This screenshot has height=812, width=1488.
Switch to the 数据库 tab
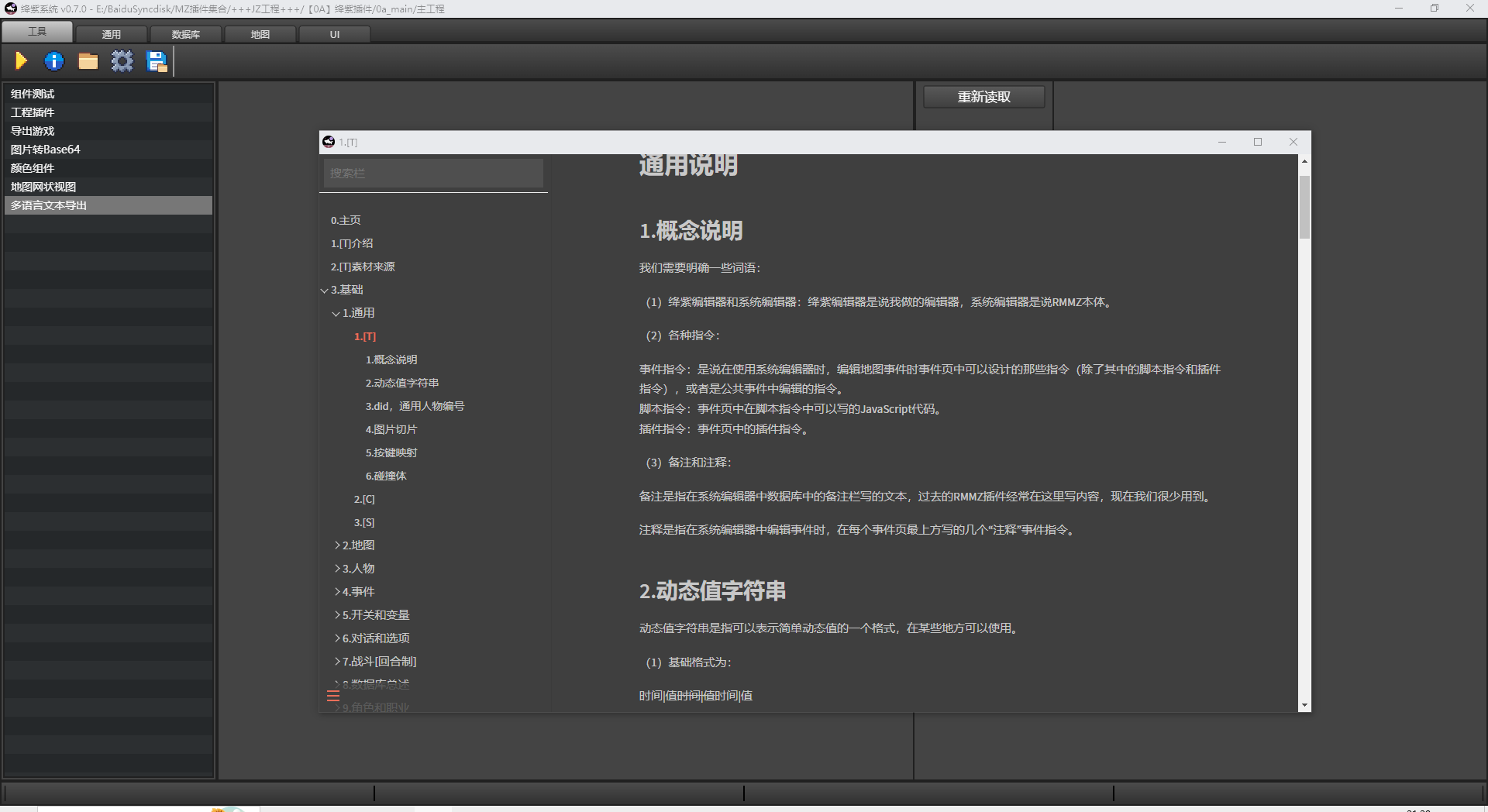click(x=186, y=34)
